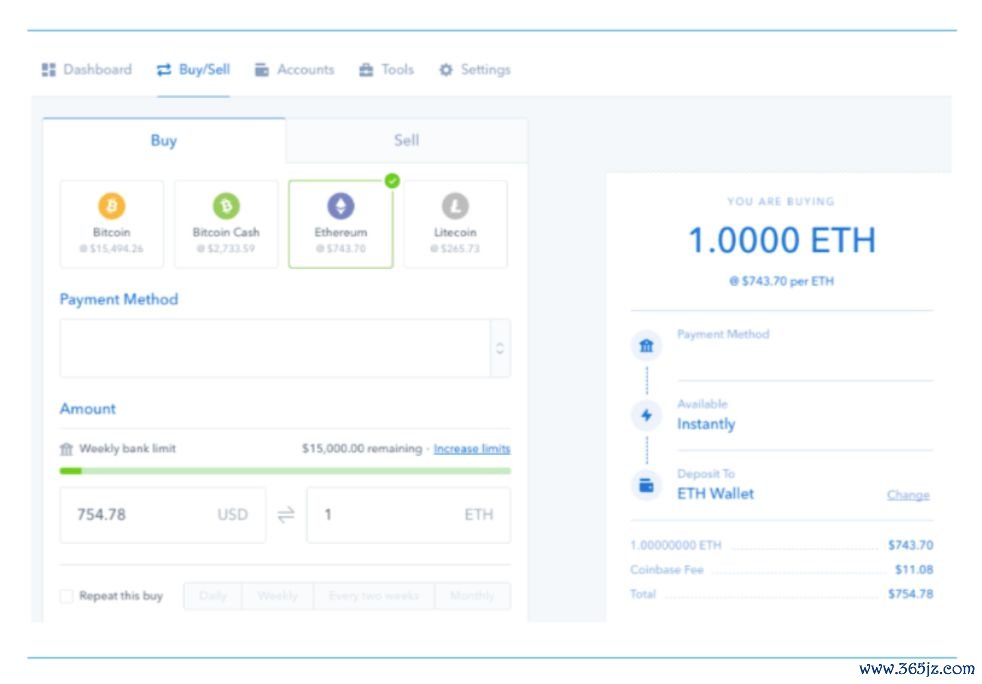982x684 pixels.
Task: Choose the green Bitcoin Cash icon
Action: [226, 205]
